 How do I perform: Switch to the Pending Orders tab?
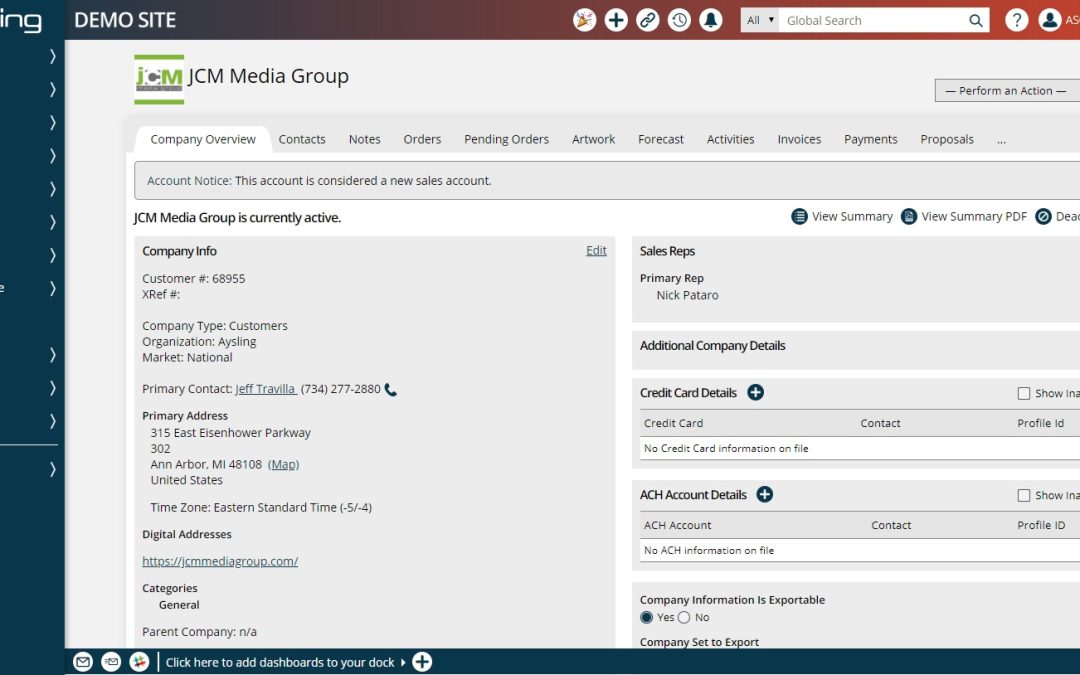pos(506,139)
